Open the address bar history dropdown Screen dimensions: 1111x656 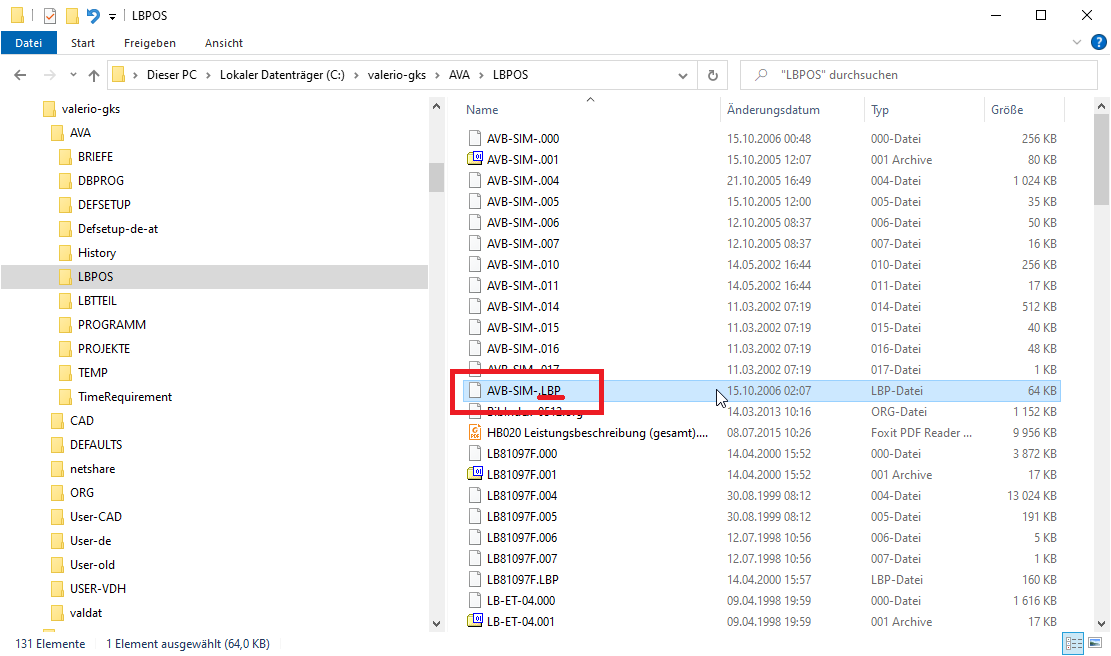[683, 75]
